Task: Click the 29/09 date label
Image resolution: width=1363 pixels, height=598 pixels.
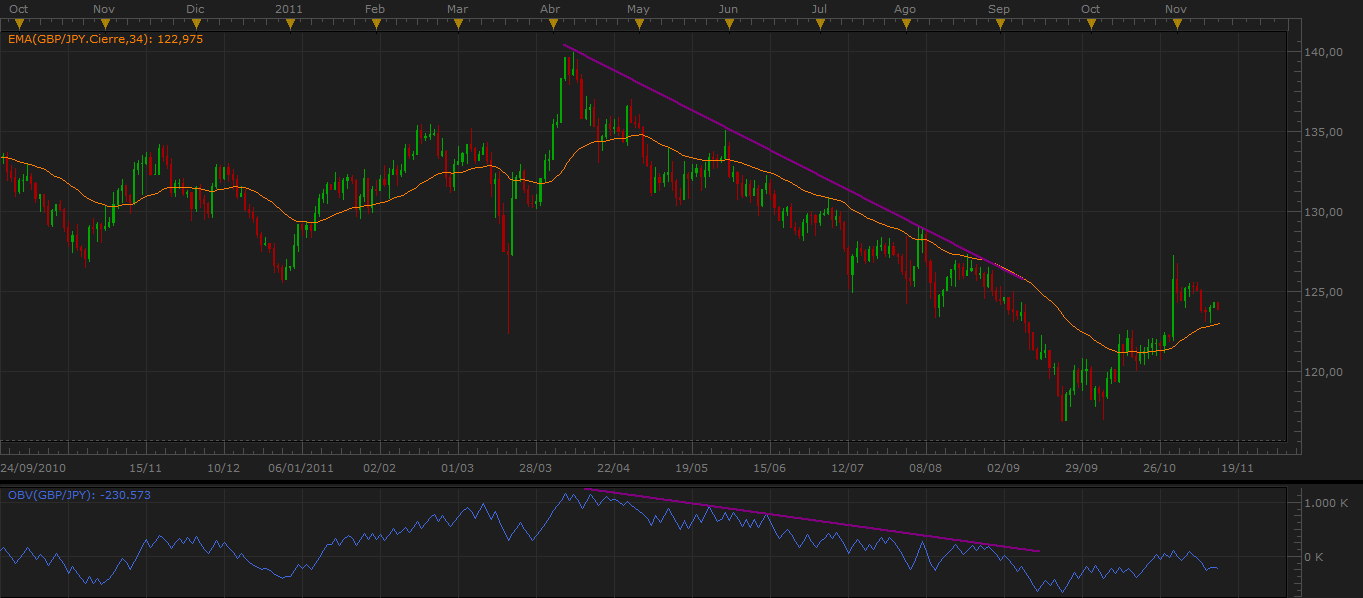Action: click(1082, 467)
